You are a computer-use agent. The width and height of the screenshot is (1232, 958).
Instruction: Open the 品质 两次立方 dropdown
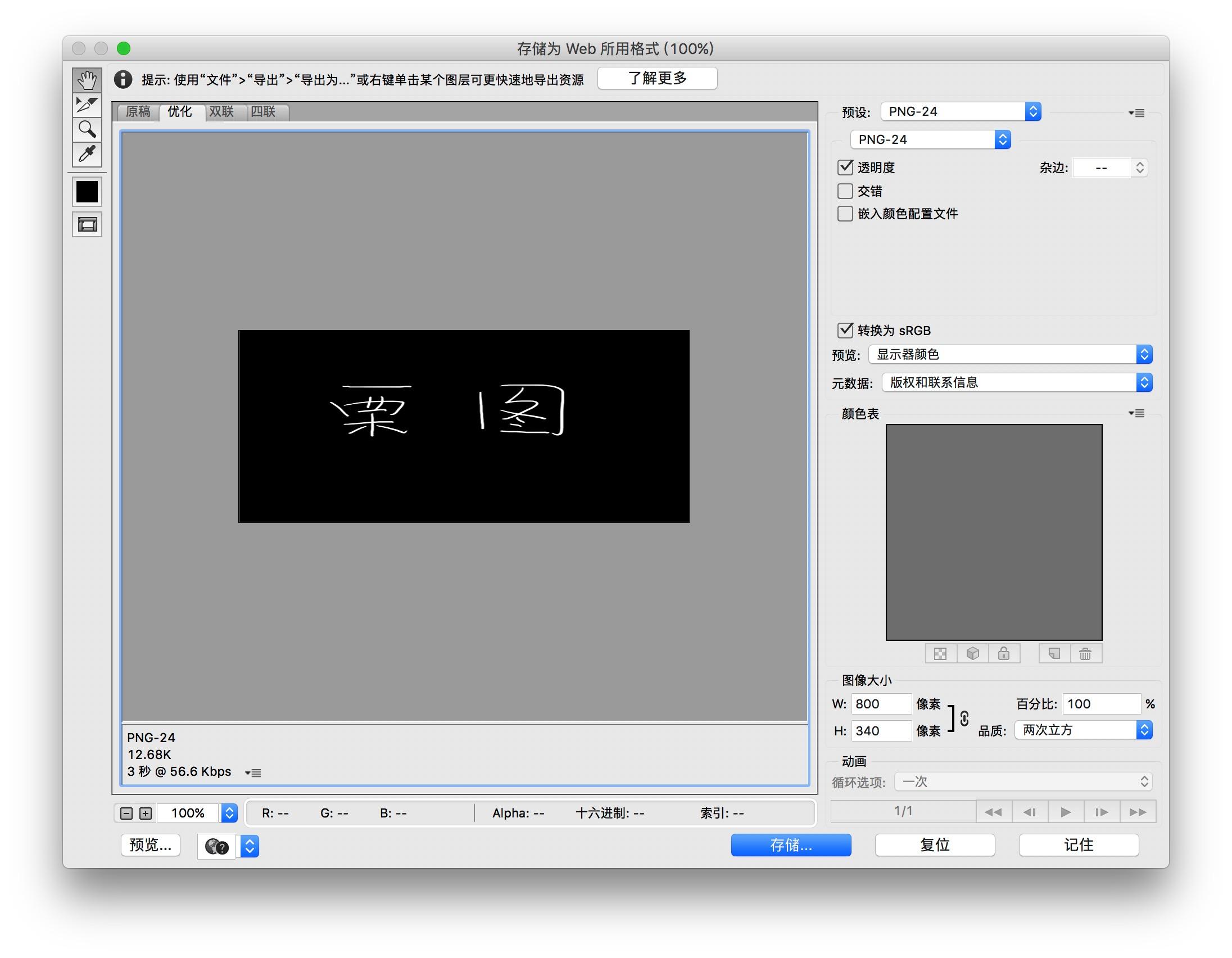coord(1083,730)
